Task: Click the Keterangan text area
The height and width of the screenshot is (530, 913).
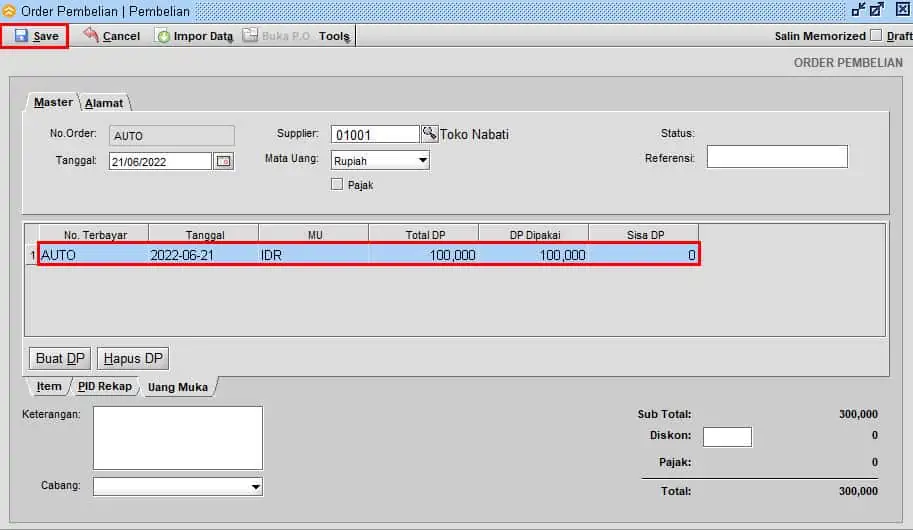Action: [x=178, y=438]
